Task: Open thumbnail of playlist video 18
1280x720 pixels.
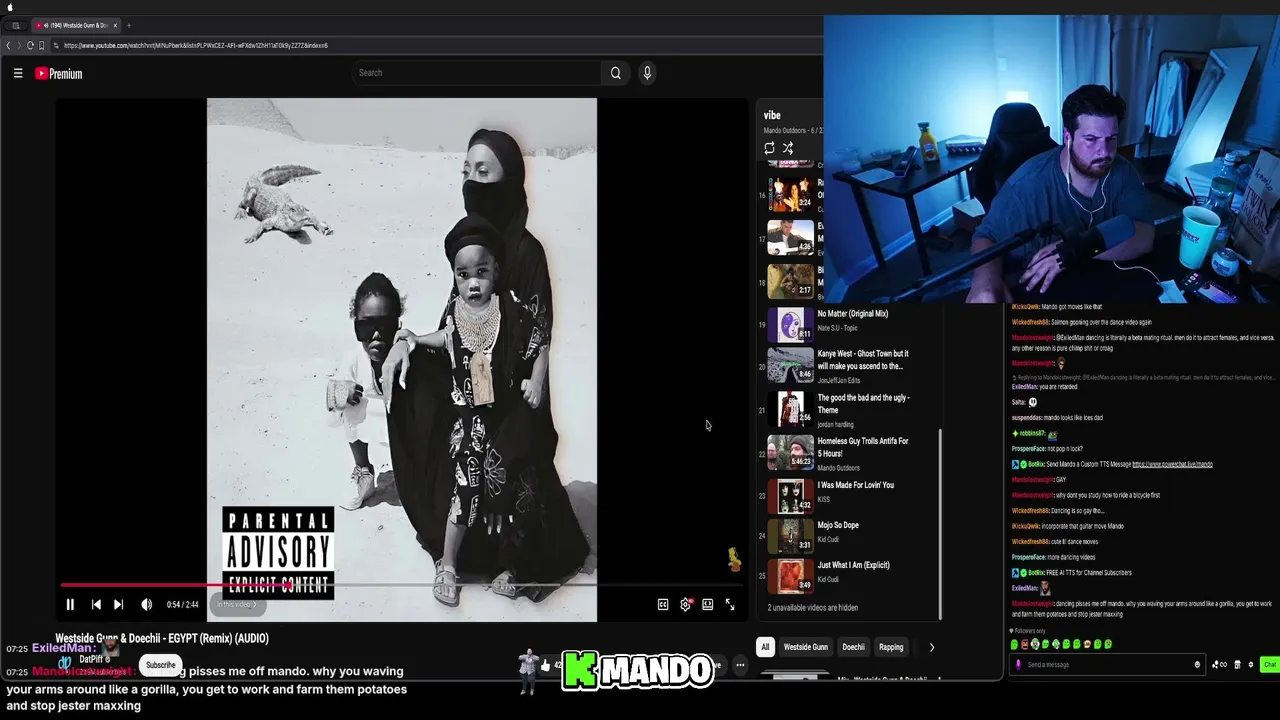Action: click(790, 281)
